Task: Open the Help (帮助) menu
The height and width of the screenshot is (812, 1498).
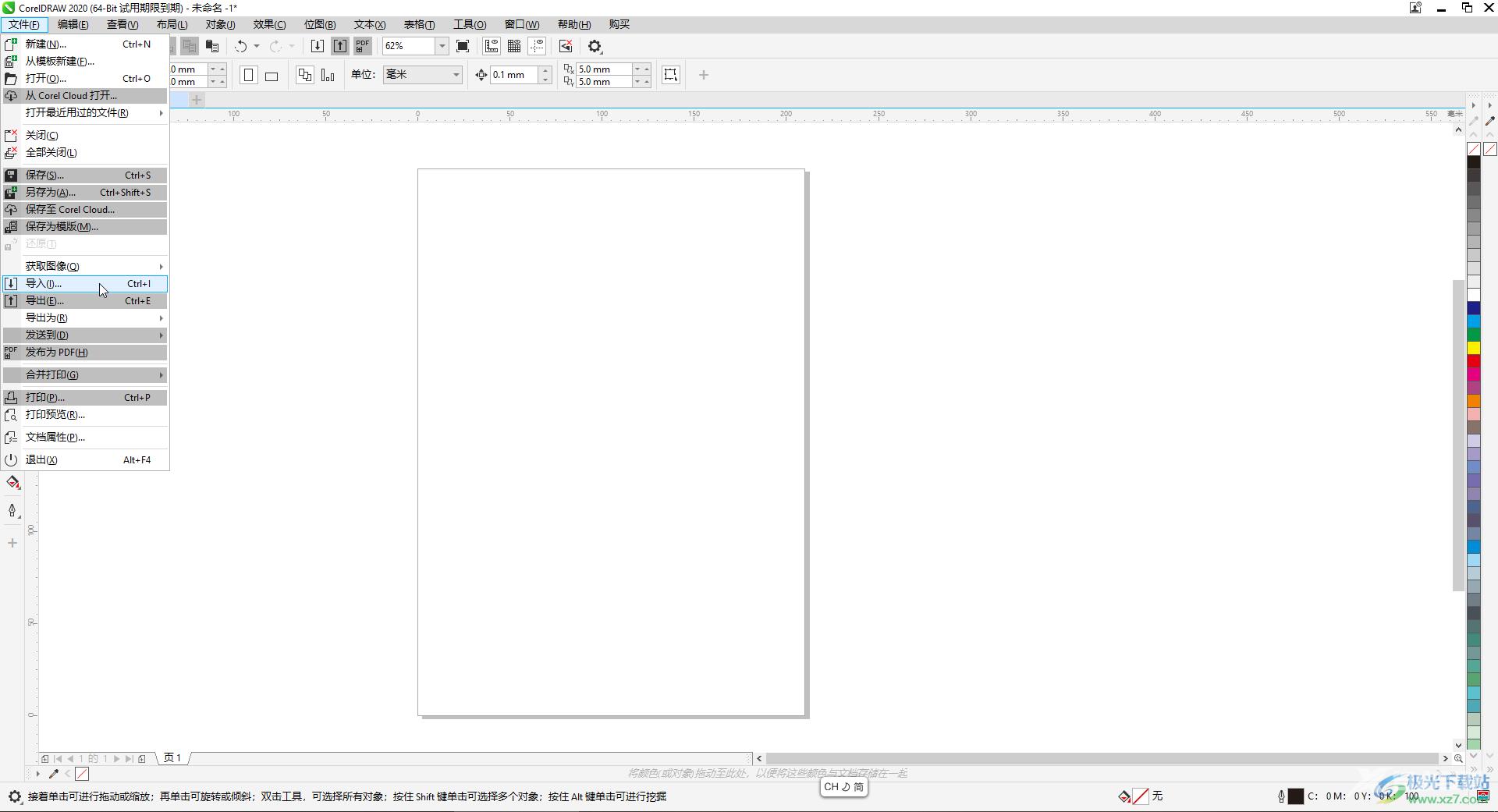Action: pyautogui.click(x=574, y=24)
